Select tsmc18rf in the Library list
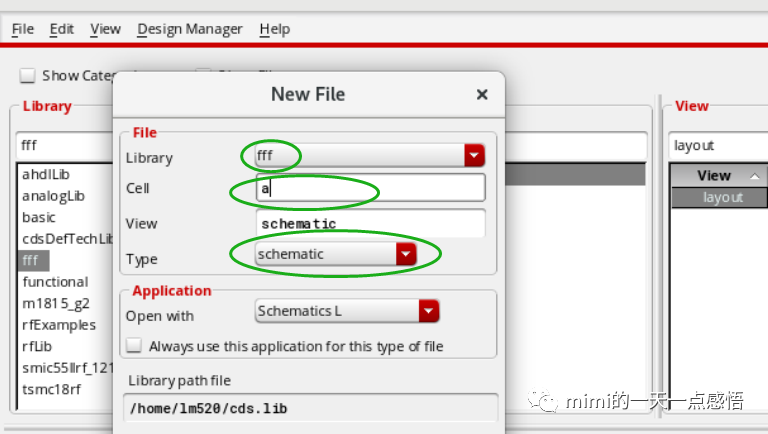Image resolution: width=768 pixels, height=434 pixels. tap(51, 389)
